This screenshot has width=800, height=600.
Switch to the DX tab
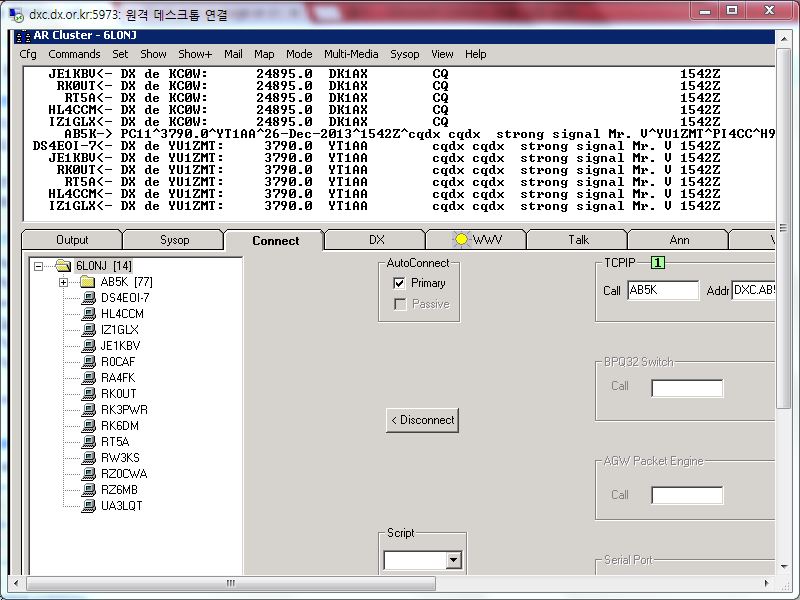[376, 240]
